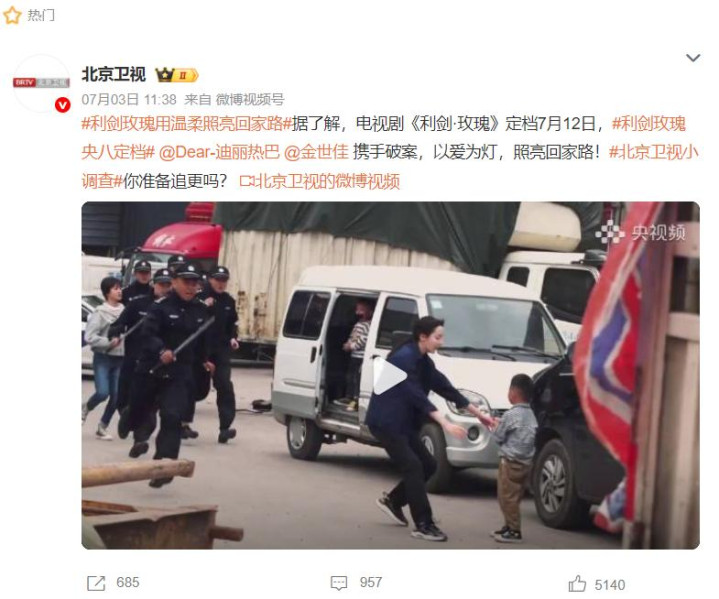Viewport: 719px width, 599px height.
Task: Click the 957 comment count
Action: pos(371,582)
